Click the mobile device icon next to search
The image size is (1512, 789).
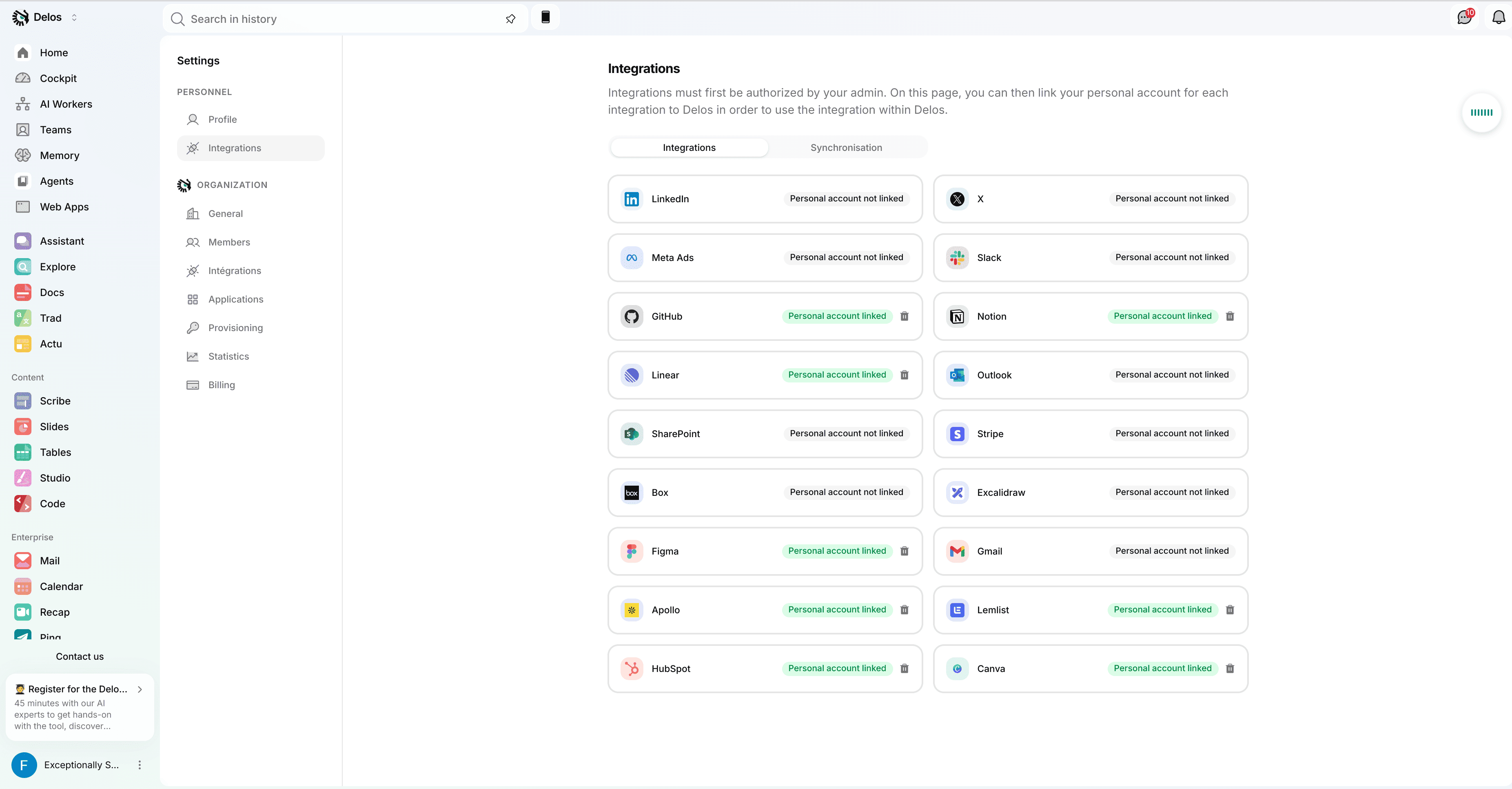[x=545, y=18]
